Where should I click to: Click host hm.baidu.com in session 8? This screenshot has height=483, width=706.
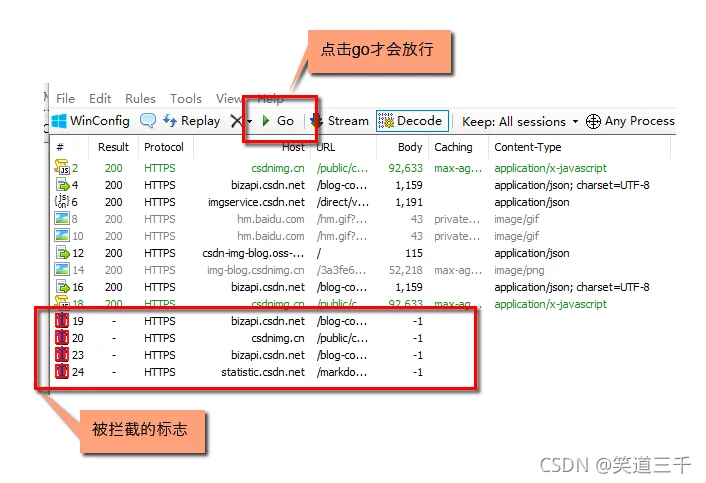pyautogui.click(x=271, y=219)
